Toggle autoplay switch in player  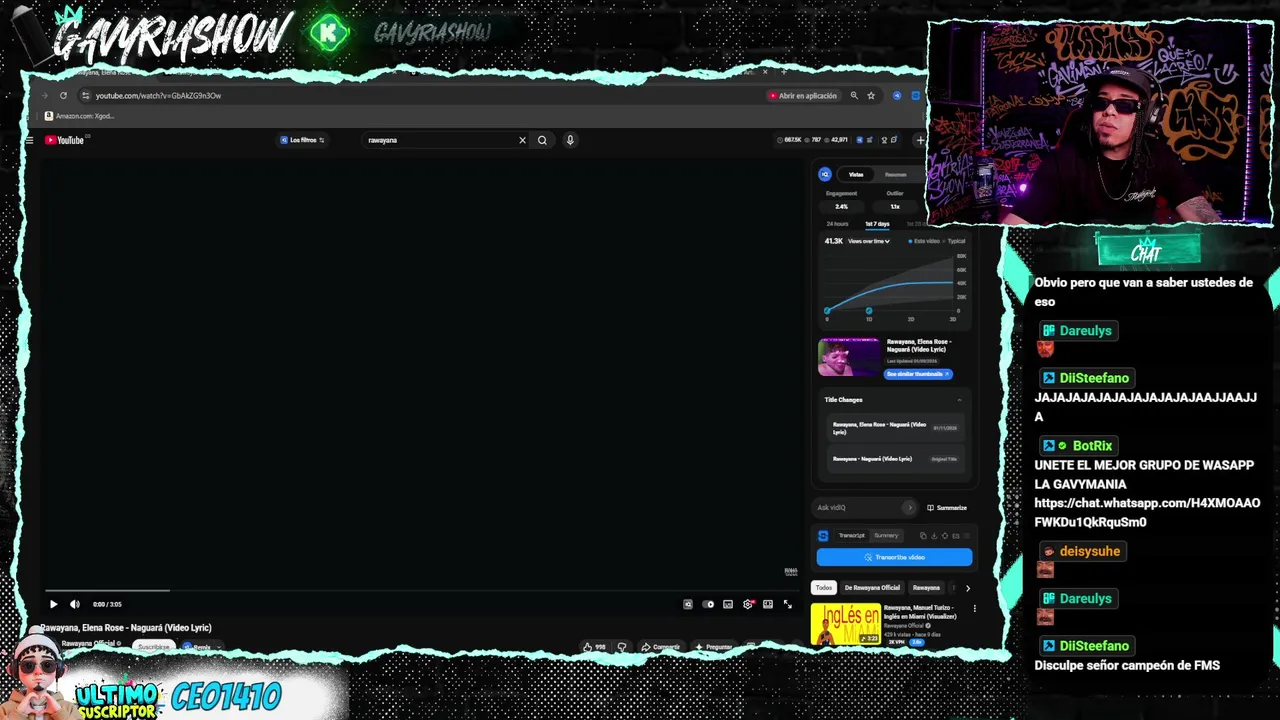tap(708, 604)
